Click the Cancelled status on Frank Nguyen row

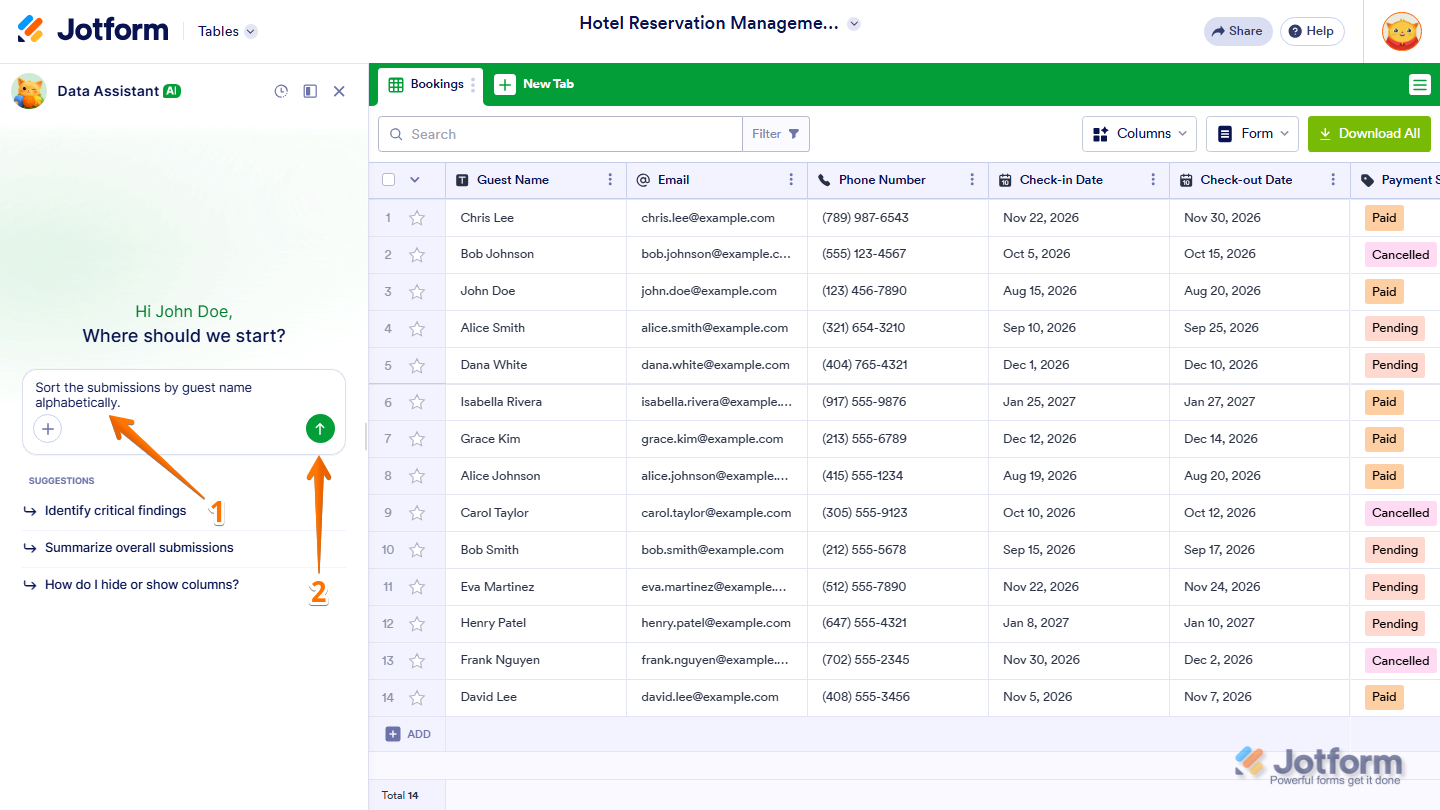click(x=1400, y=661)
